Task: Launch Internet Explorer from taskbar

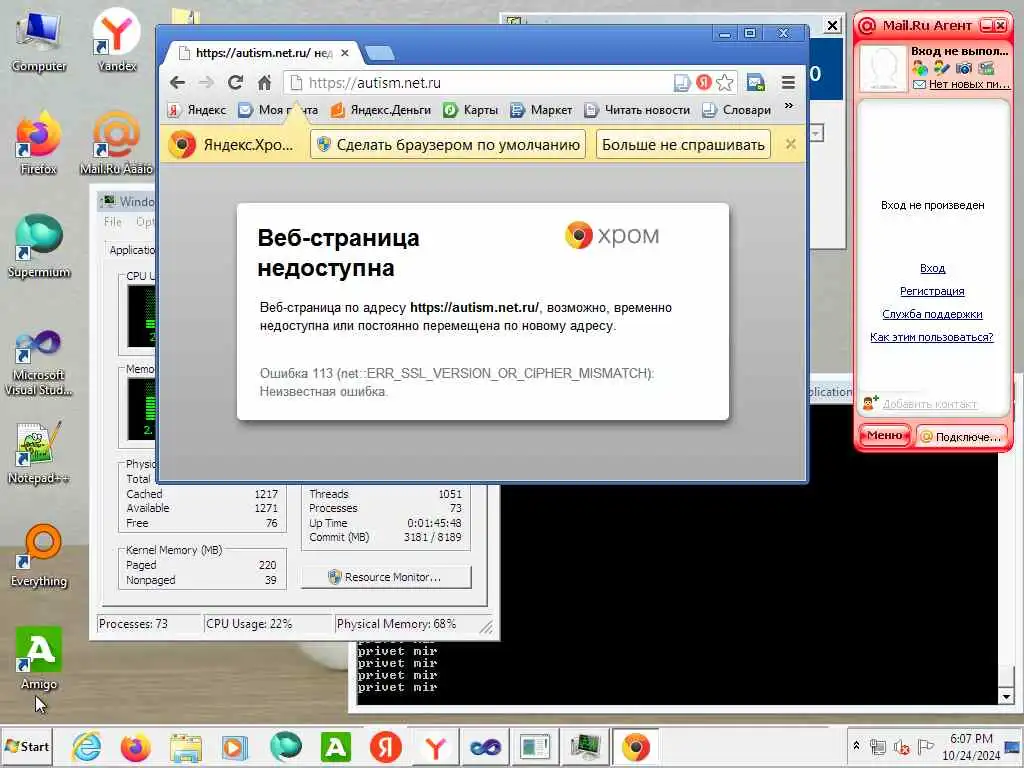Action: 86,747
